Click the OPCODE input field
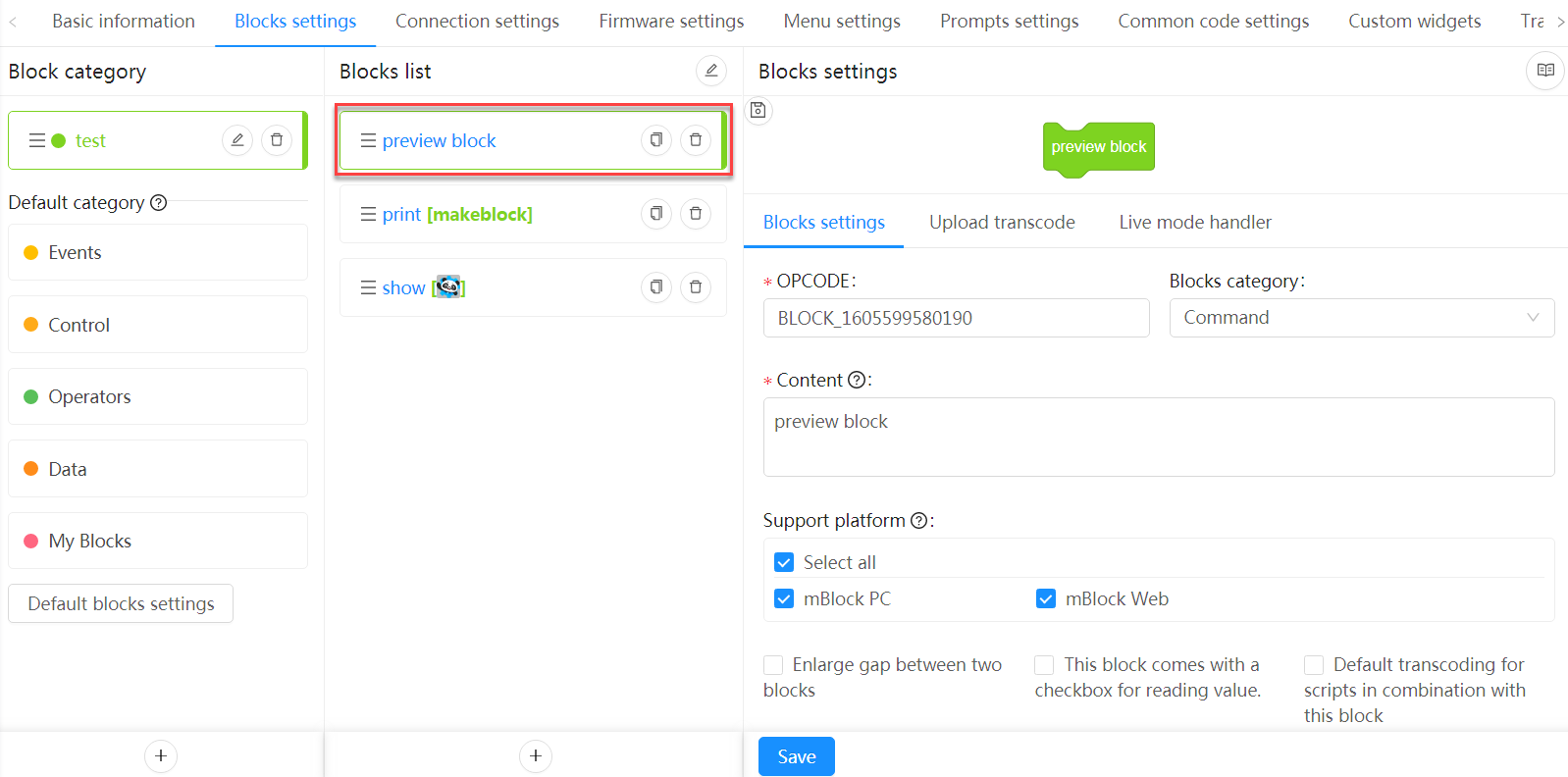Screen dimensions: 1568x777 click(x=956, y=318)
